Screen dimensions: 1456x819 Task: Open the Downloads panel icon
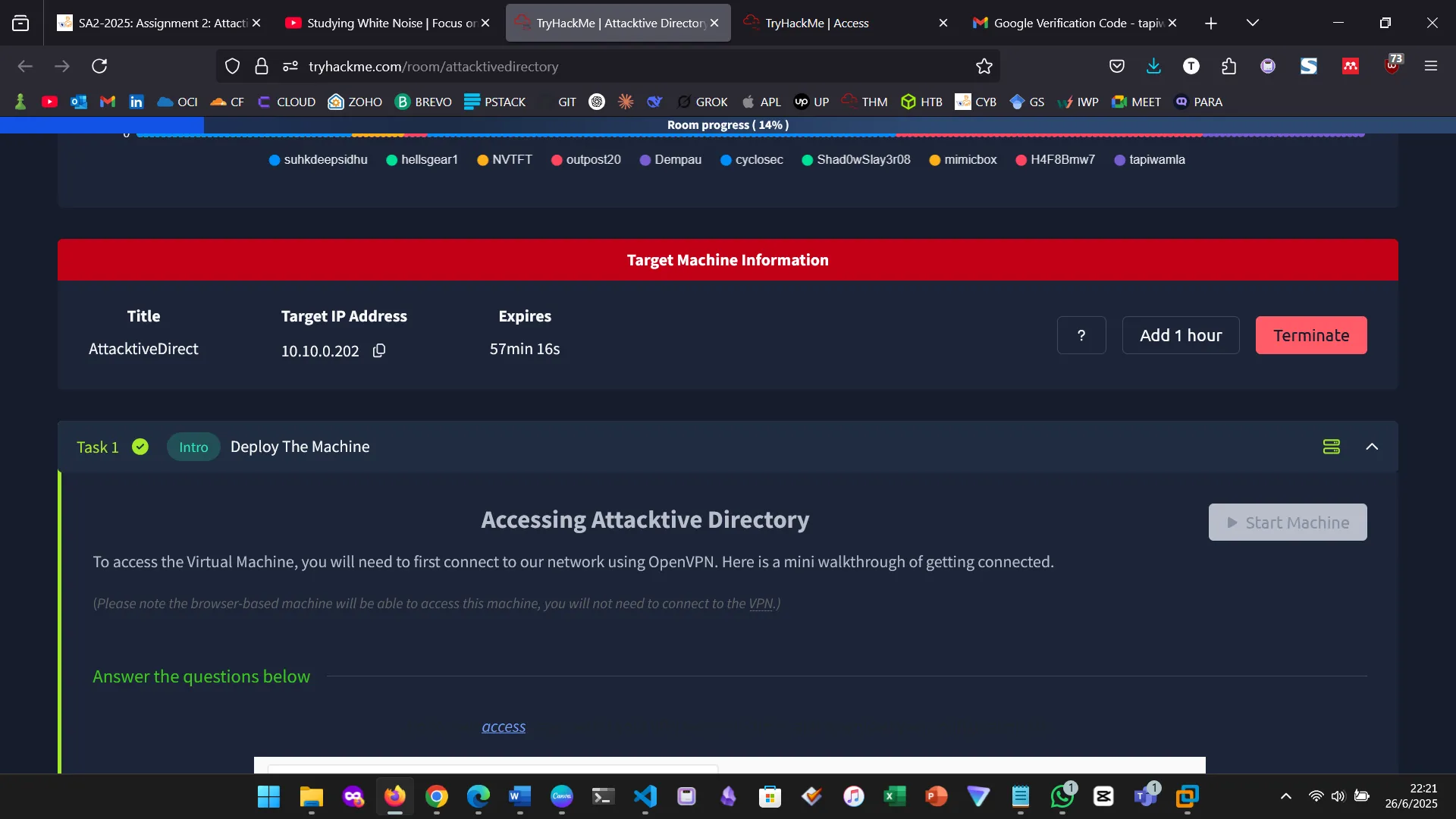click(x=1153, y=66)
